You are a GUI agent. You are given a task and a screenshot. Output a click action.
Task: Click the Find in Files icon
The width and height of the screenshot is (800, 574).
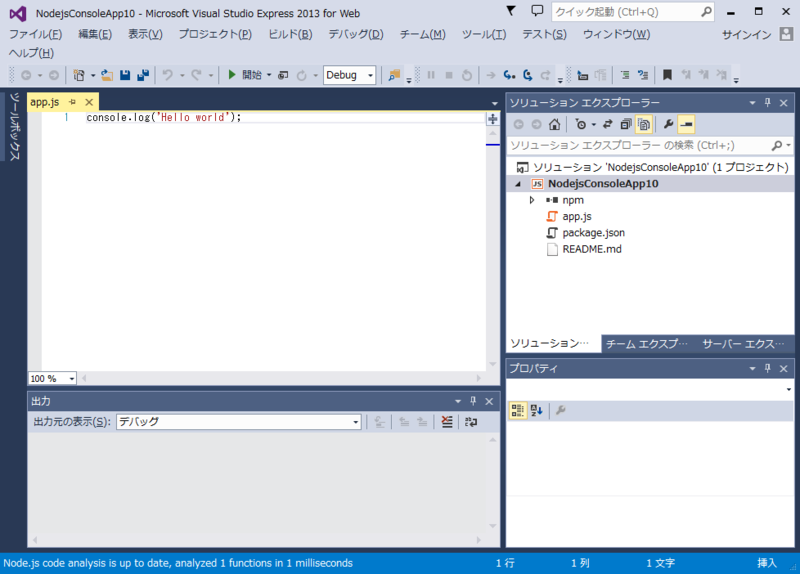[394, 76]
